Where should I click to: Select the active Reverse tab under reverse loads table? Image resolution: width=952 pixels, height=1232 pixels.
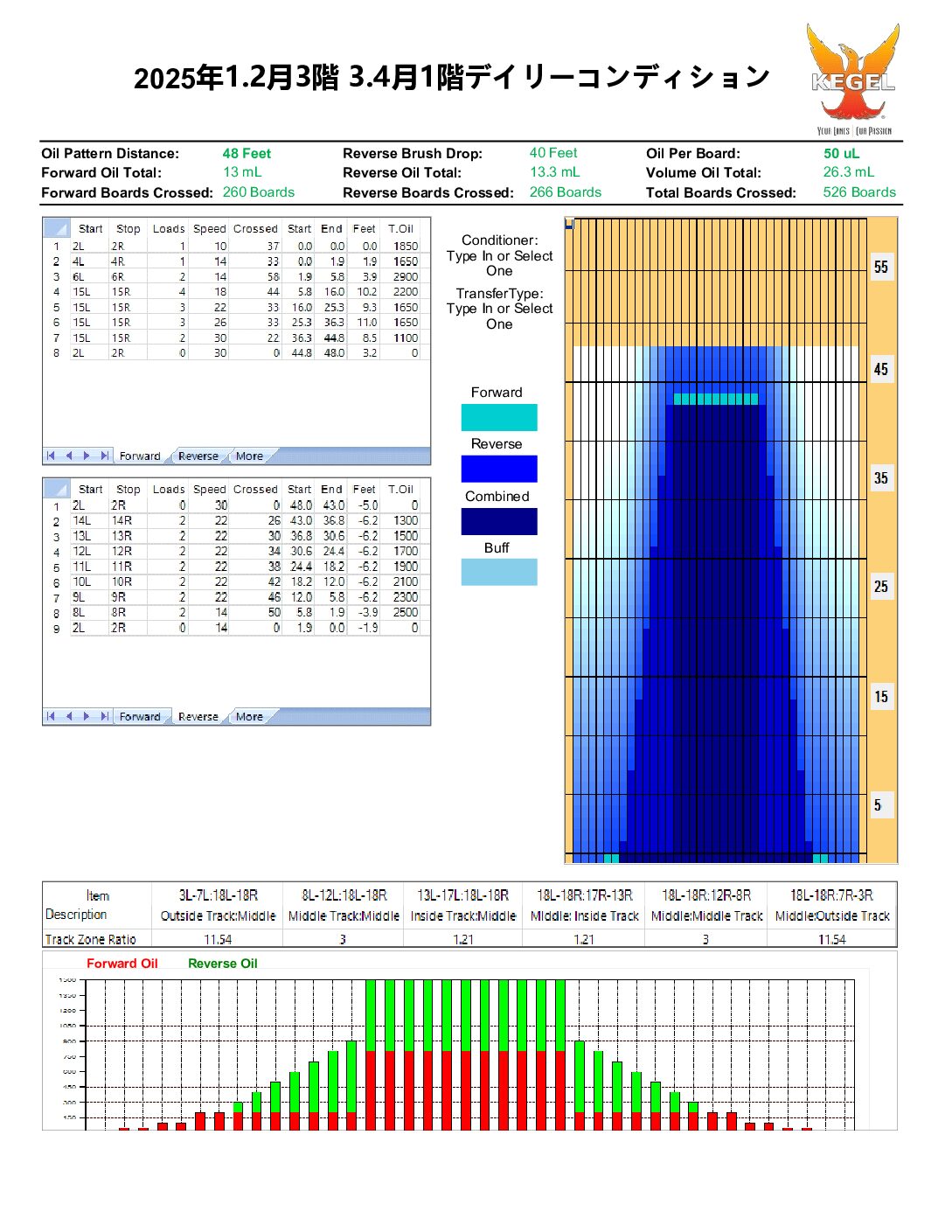click(198, 717)
